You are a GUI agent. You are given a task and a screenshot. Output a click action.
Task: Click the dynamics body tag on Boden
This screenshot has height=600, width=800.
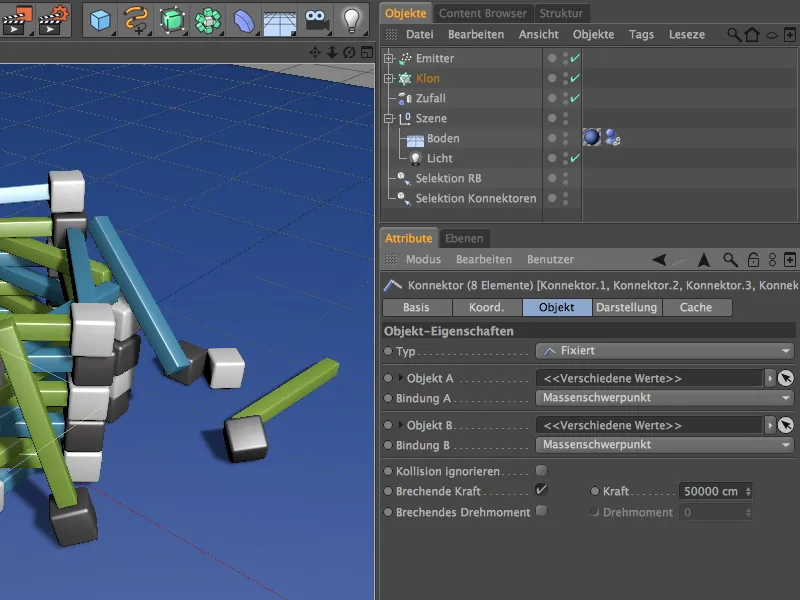point(612,137)
